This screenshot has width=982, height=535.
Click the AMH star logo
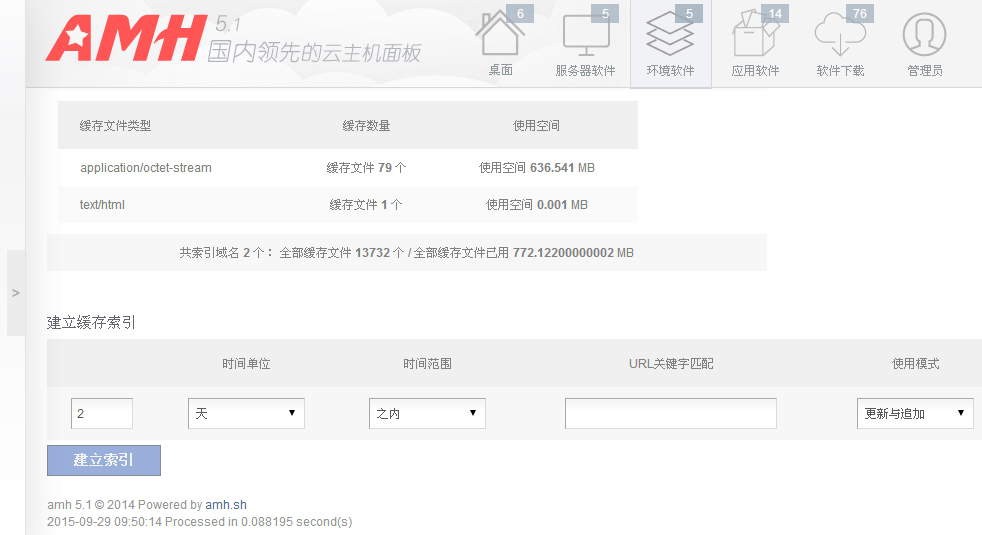(x=69, y=42)
